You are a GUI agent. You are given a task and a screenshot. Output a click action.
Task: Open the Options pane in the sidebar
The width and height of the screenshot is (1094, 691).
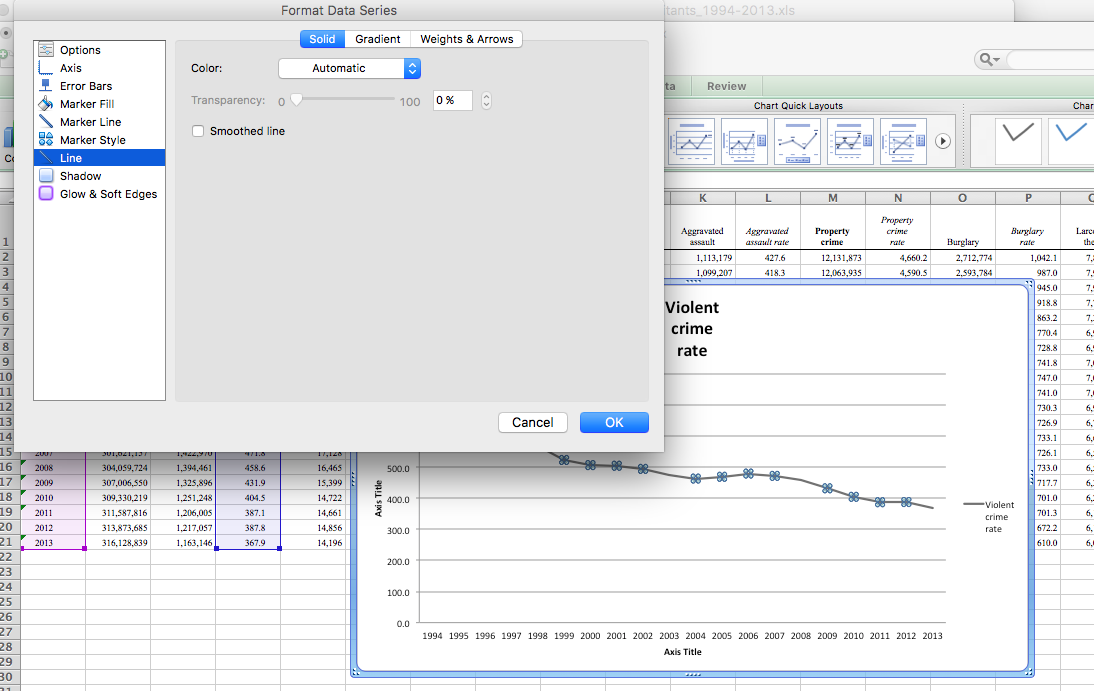(79, 50)
